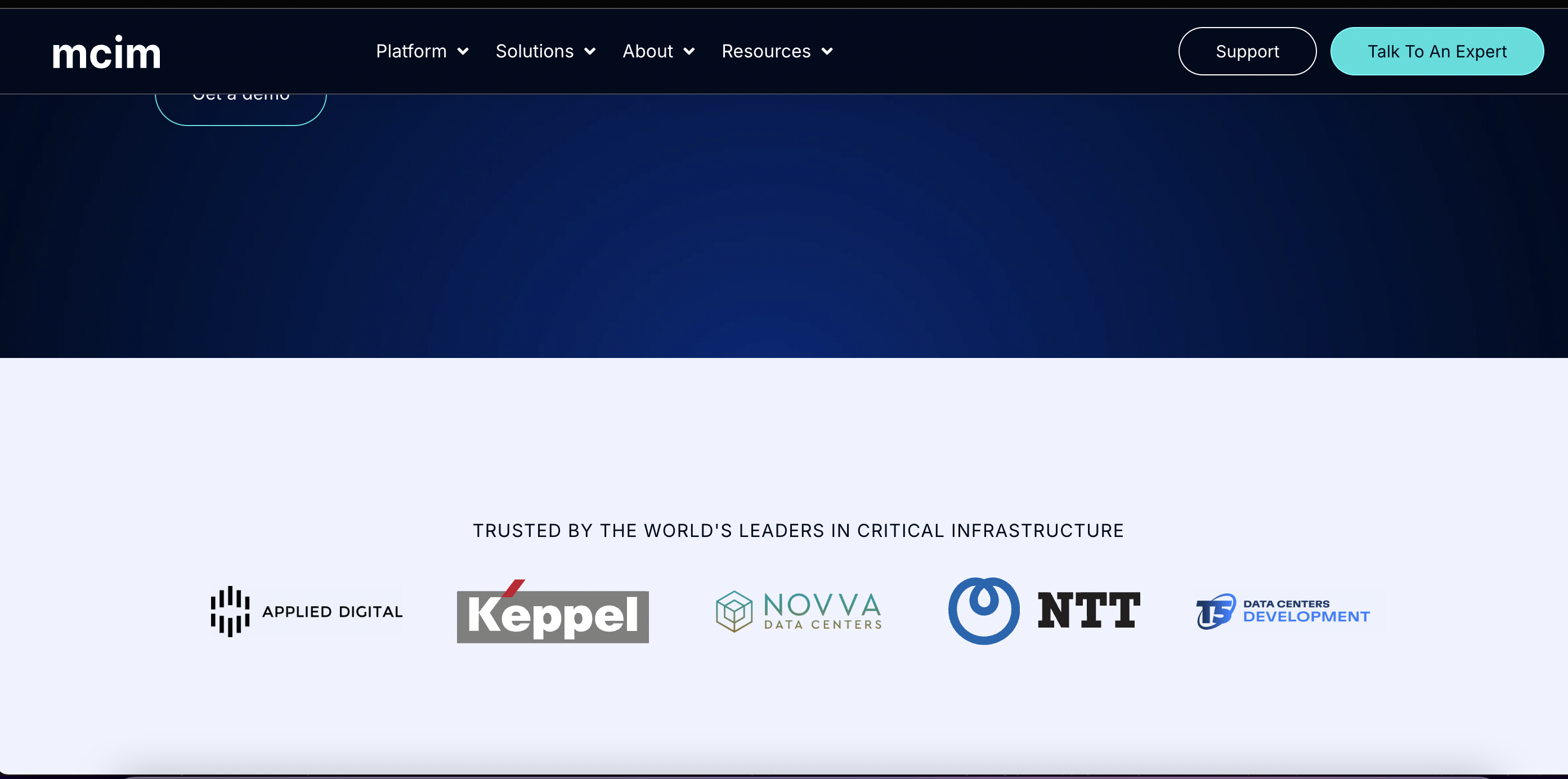Open the Platform navigation item

pyautogui.click(x=411, y=51)
